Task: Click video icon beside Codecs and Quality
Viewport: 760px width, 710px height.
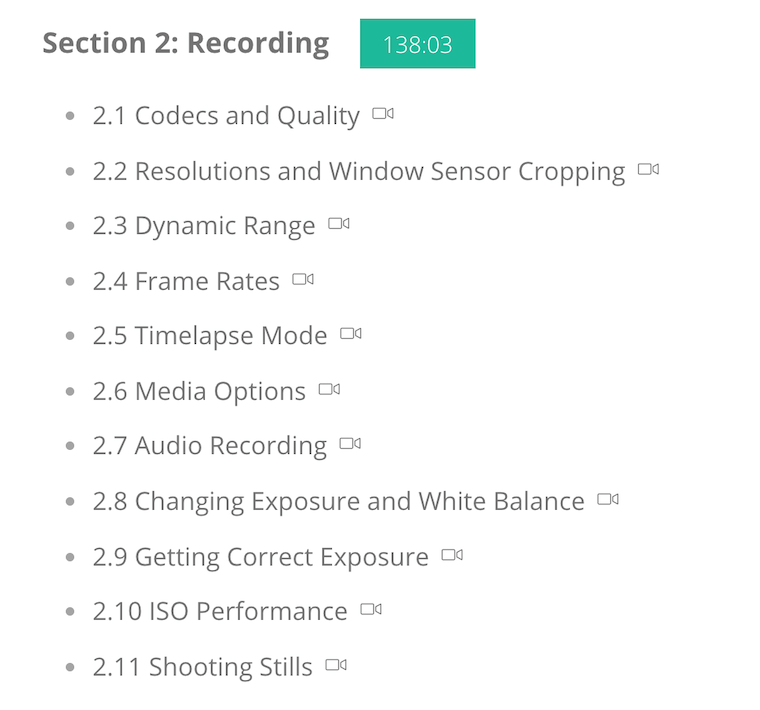Action: [382, 114]
